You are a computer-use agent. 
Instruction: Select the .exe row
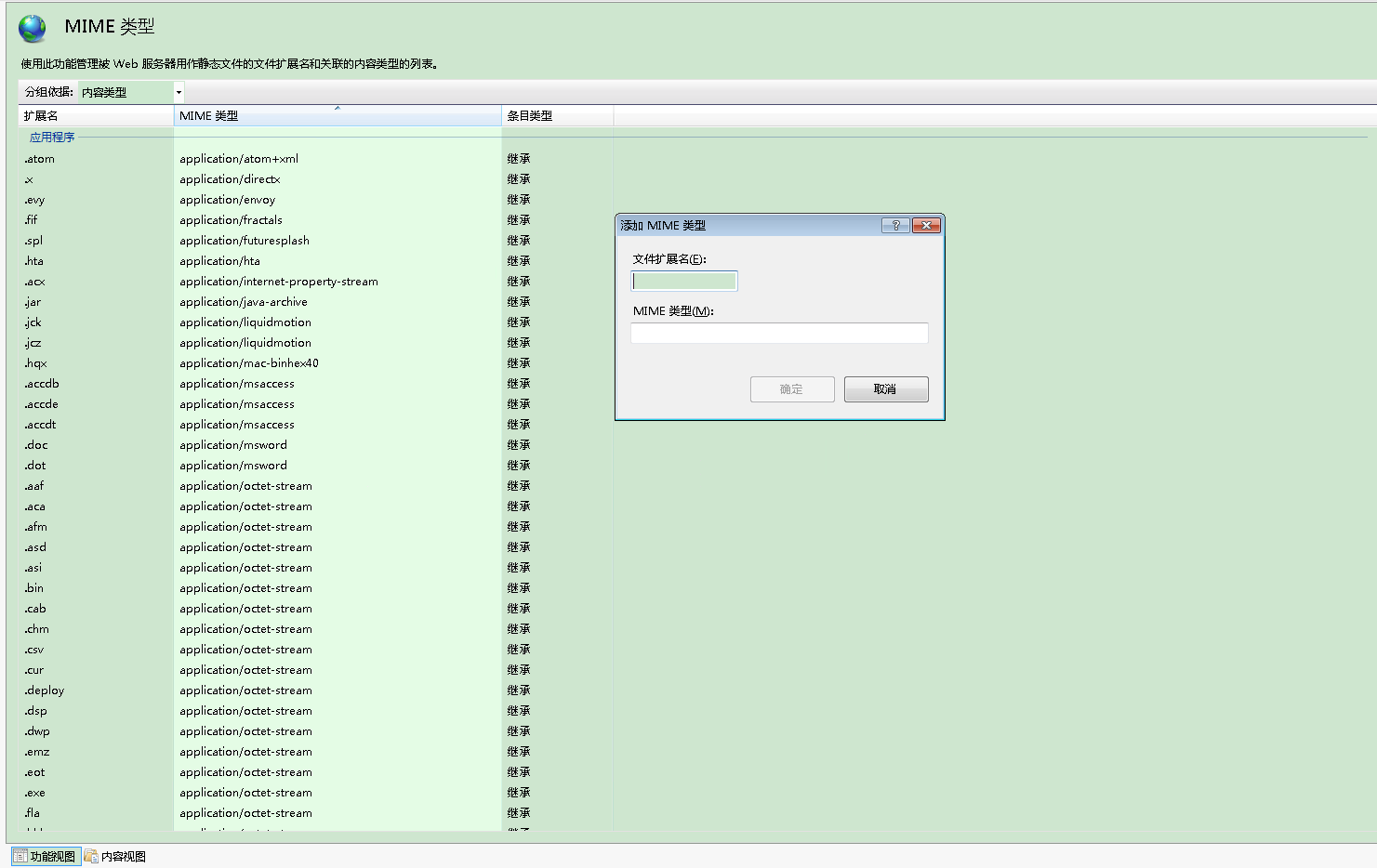tap(316, 793)
